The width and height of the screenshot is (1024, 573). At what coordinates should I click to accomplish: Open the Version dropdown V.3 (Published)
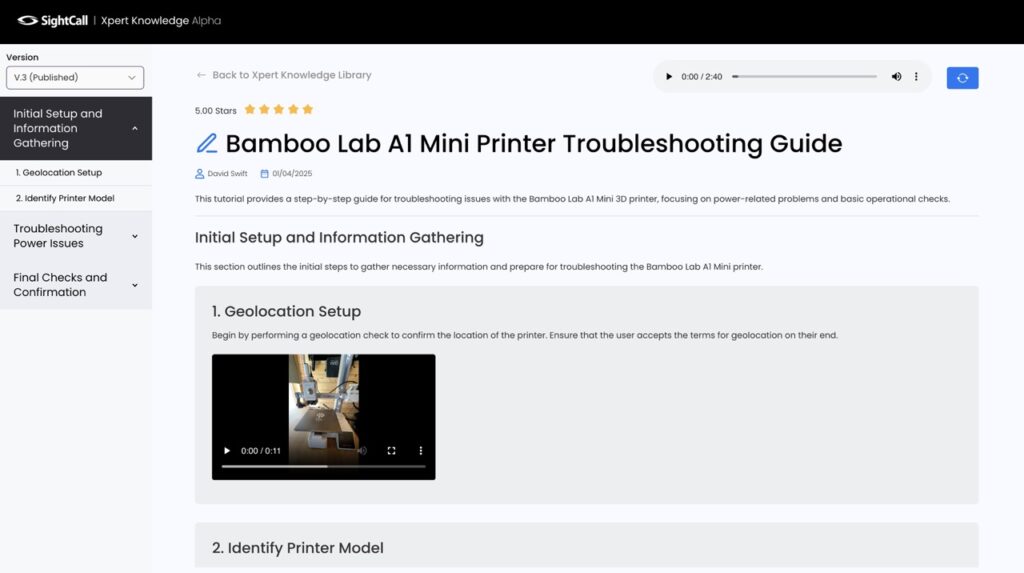click(x=75, y=77)
